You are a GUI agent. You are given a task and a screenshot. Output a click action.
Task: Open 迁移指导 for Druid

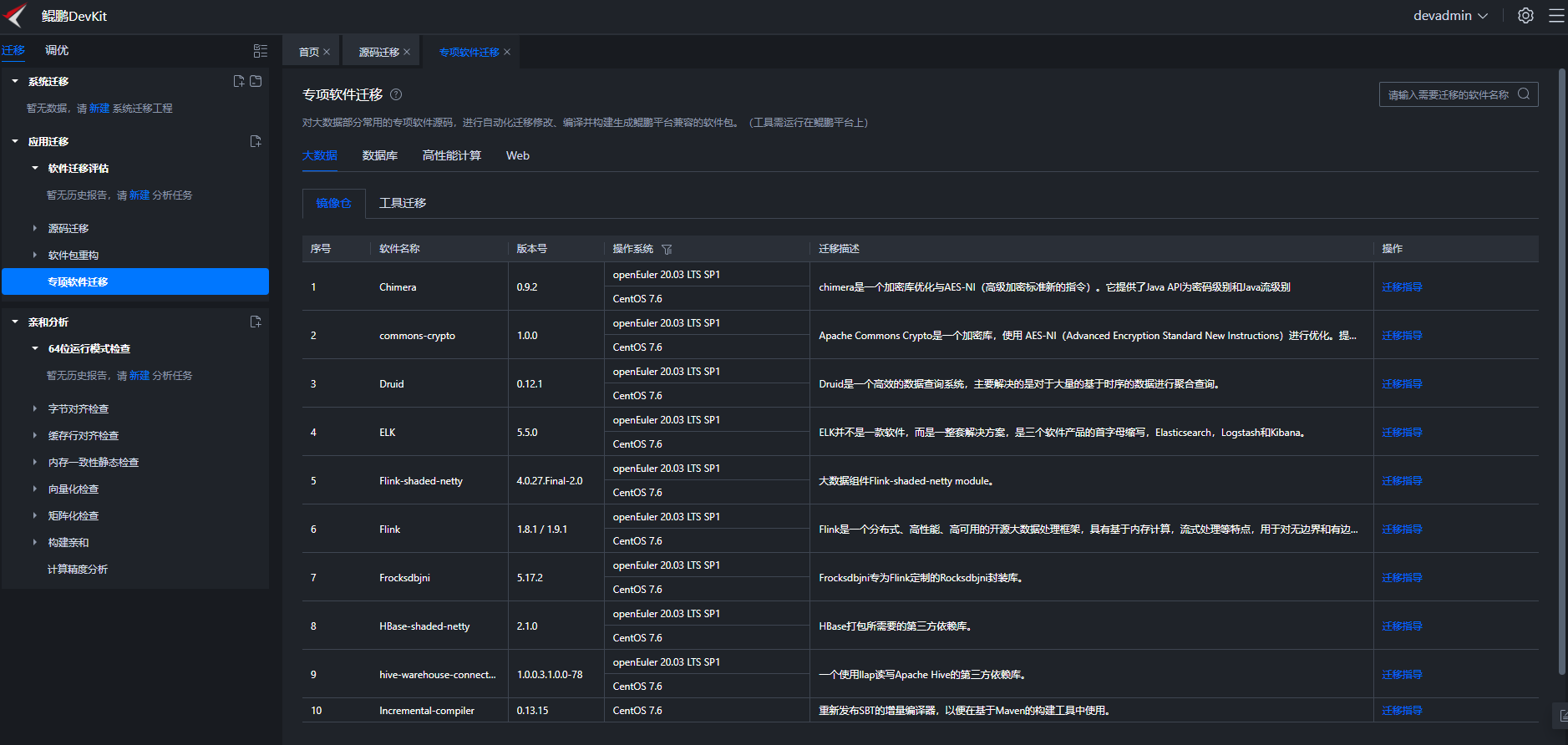pyautogui.click(x=1402, y=384)
